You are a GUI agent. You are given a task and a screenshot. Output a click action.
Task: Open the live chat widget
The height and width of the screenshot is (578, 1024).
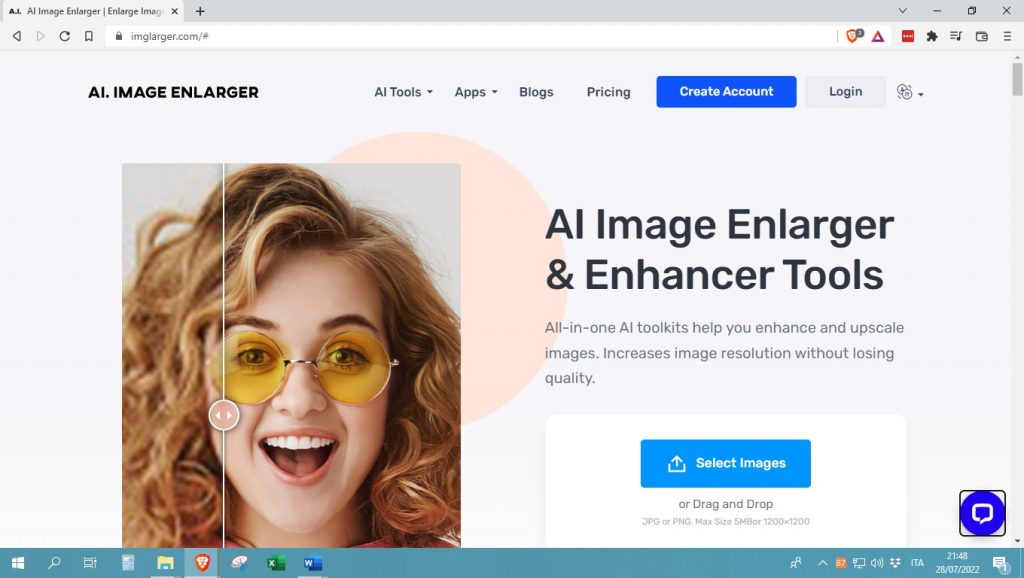tap(982, 513)
